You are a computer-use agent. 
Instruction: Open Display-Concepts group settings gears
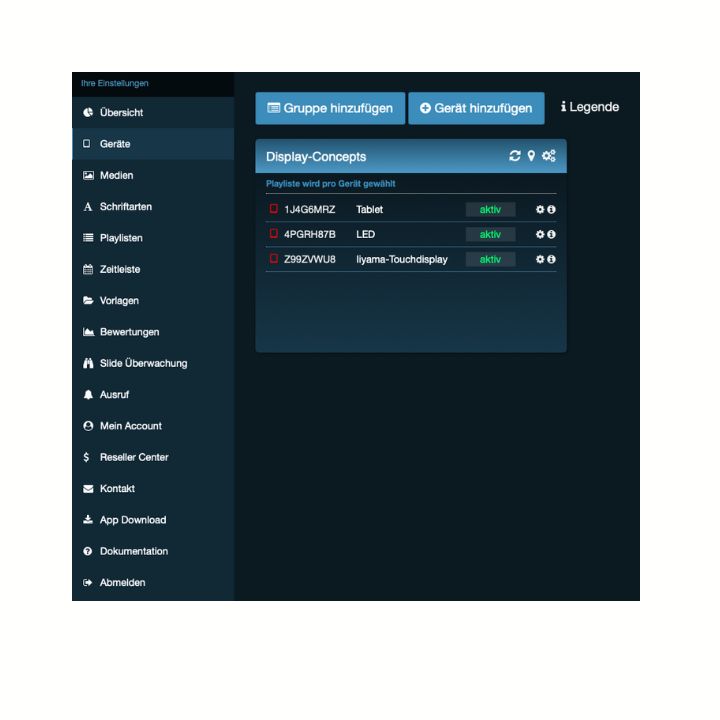pyautogui.click(x=549, y=156)
